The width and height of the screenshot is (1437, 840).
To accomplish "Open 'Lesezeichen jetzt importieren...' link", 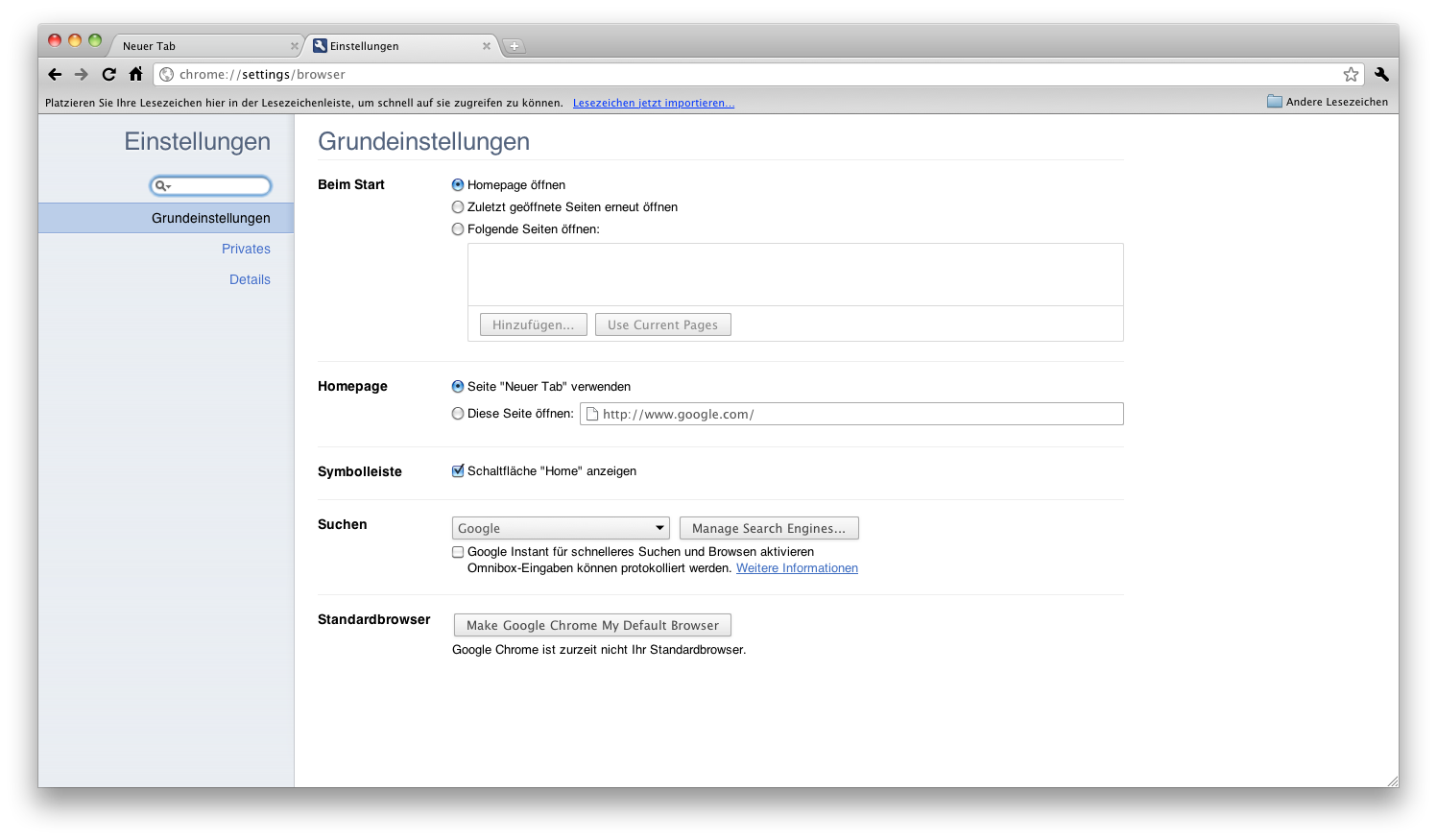I will click(x=654, y=103).
